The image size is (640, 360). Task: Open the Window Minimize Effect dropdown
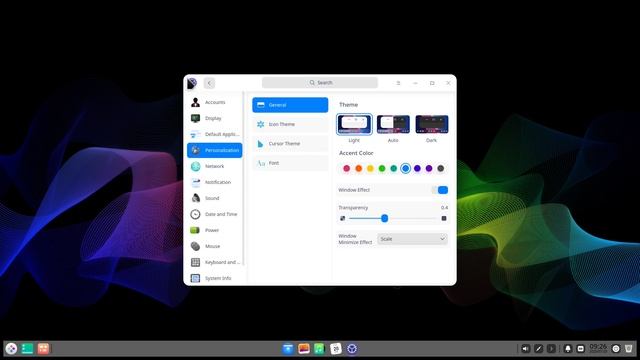point(412,239)
